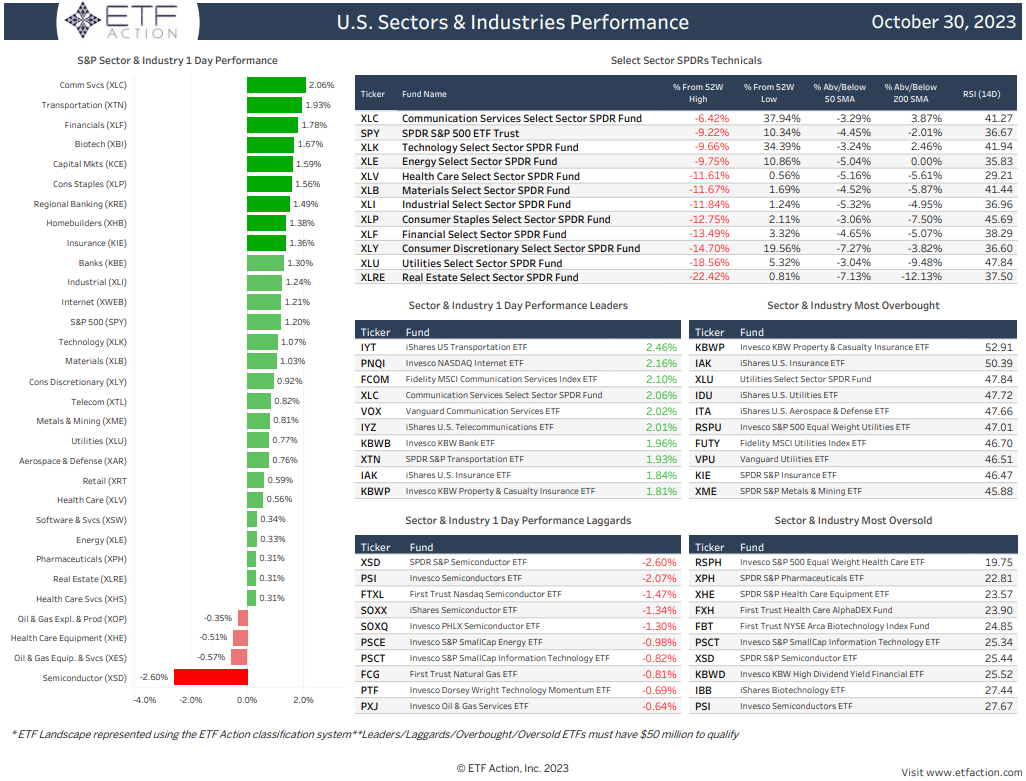Select the October 30, 2023 report date
Viewport: 1026px width, 781px height.
943,22
